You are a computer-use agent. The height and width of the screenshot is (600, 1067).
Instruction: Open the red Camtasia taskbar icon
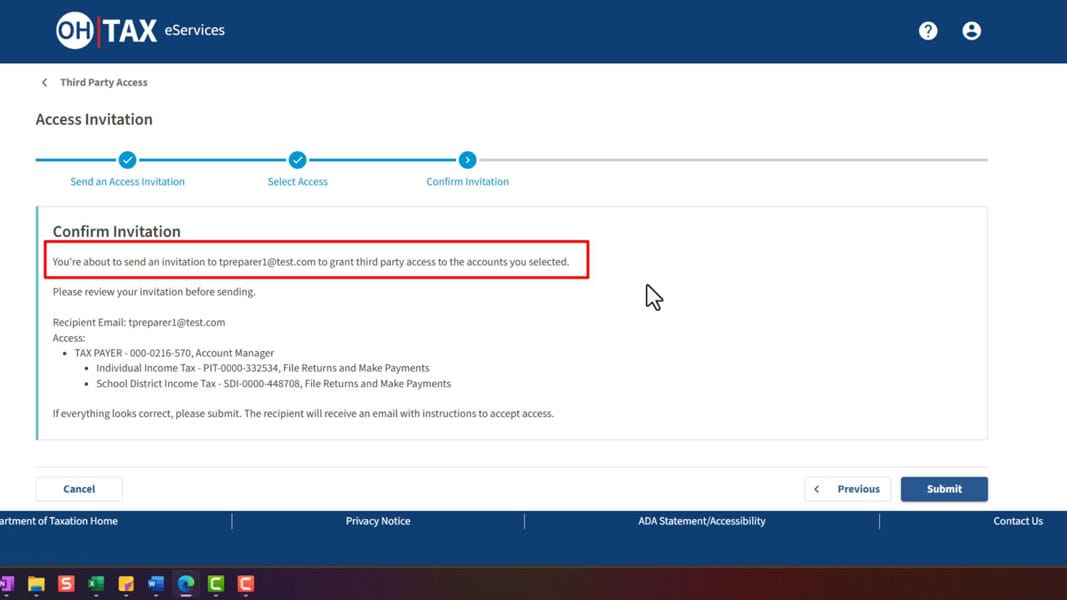246,584
